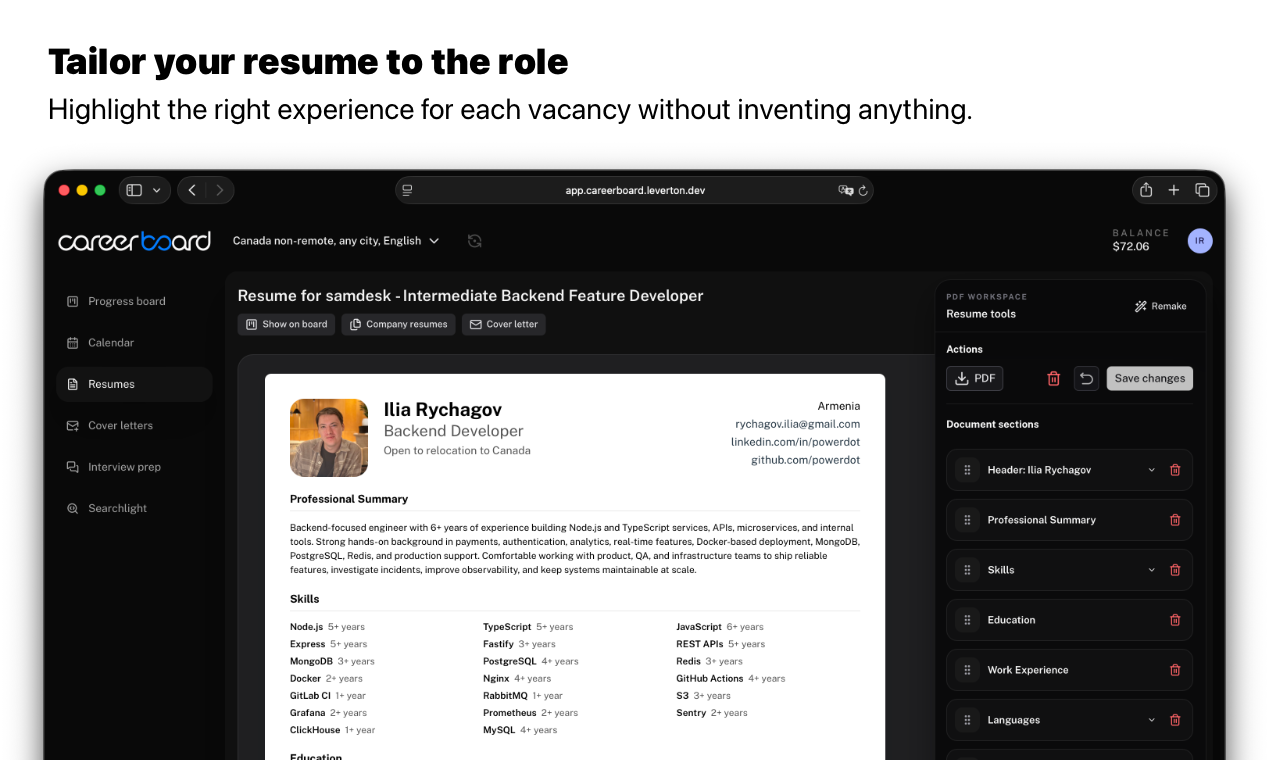Go back in browser history
Screen dimensions: 1270x760
[x=192, y=190]
